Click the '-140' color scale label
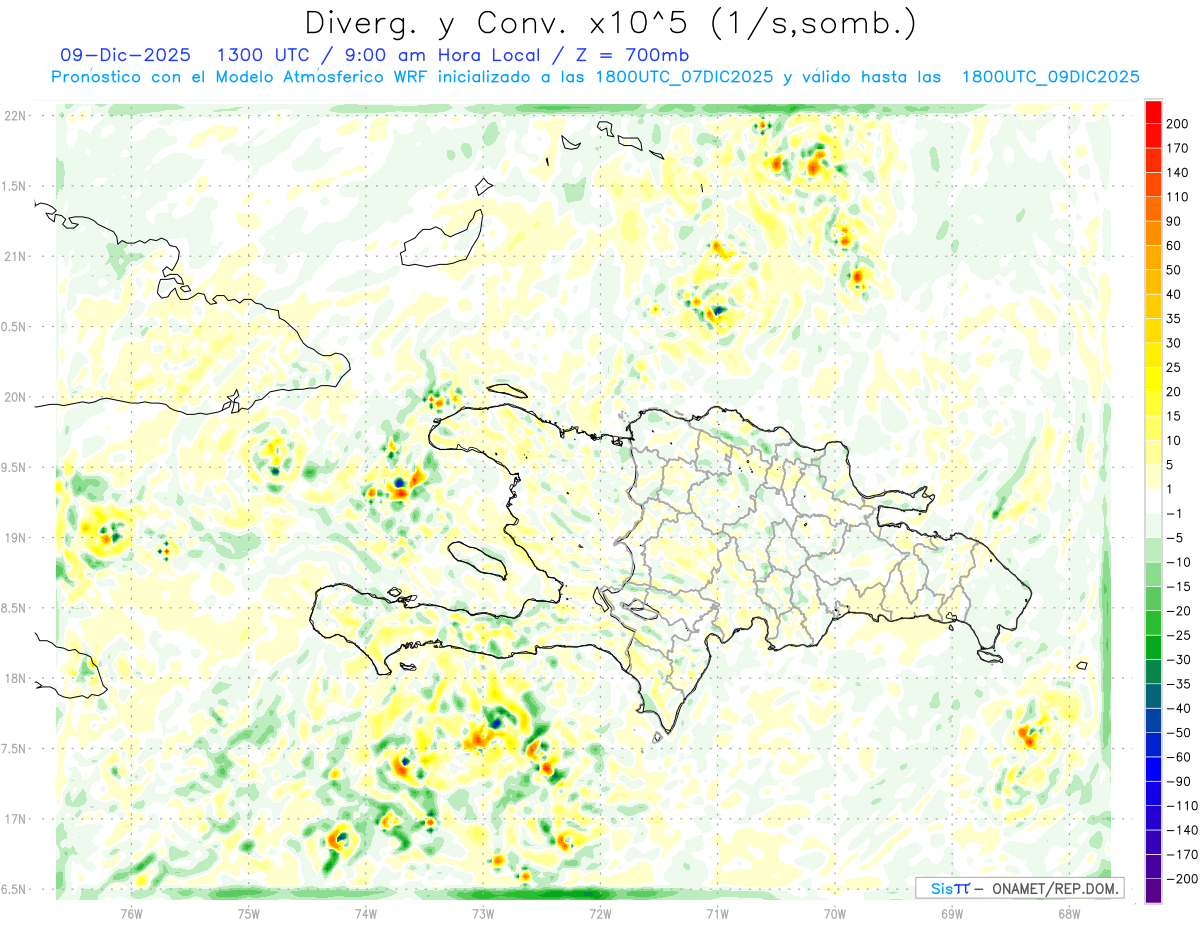 (1181, 831)
